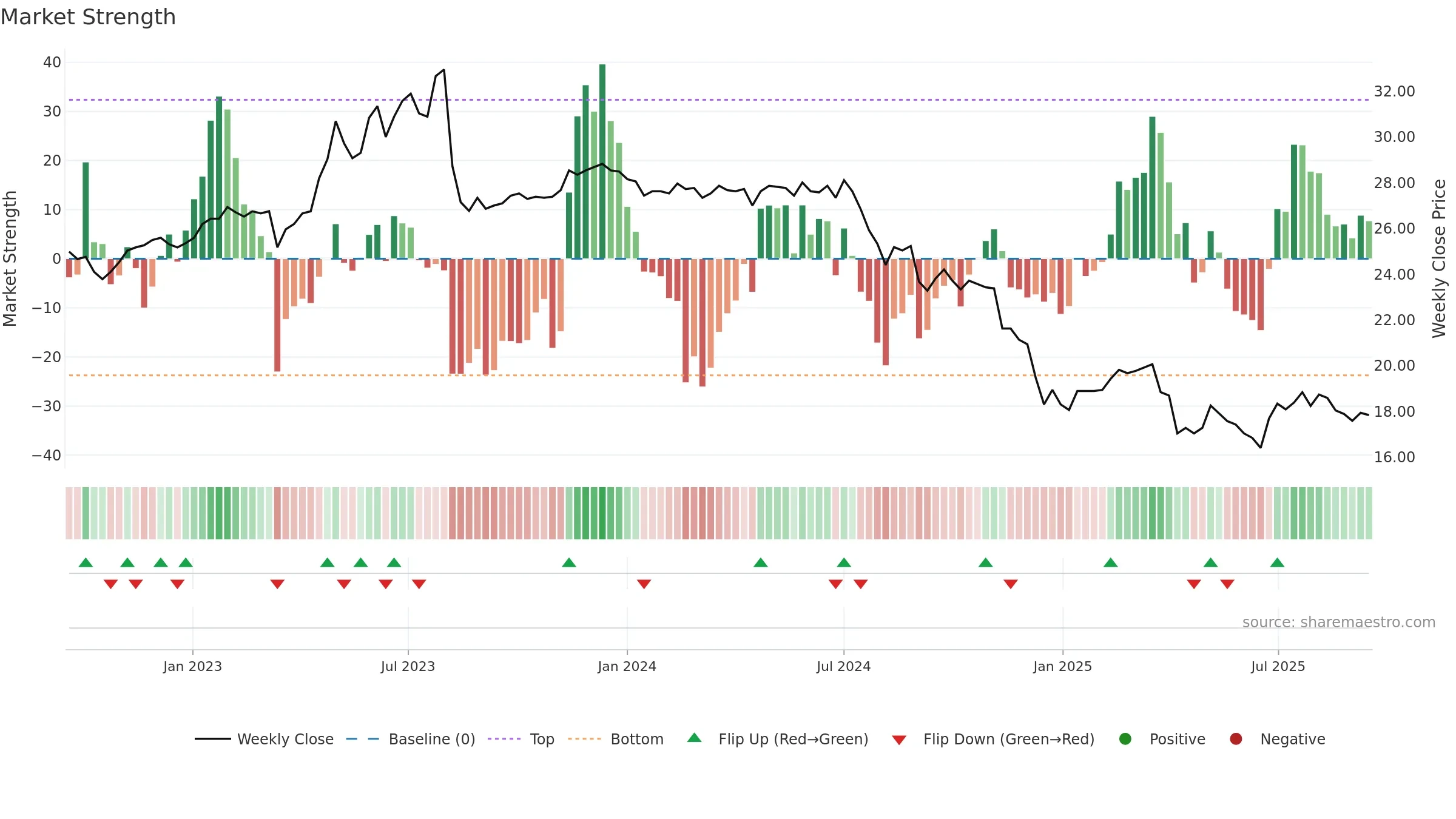Click the 32.00 price axis tick
The height and width of the screenshot is (819, 1456).
coord(1394,92)
